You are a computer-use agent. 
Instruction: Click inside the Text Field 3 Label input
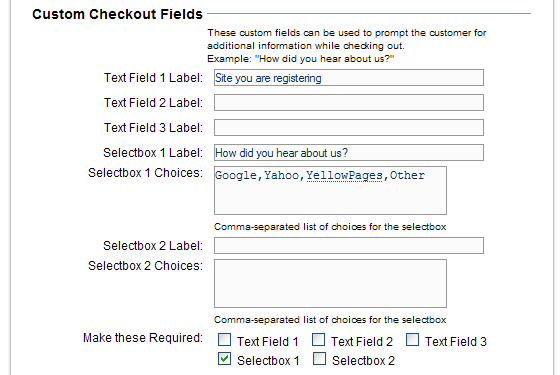click(349, 128)
